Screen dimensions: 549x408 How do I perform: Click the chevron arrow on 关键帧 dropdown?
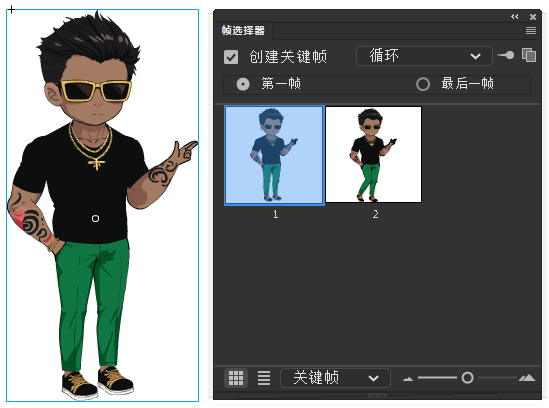pyautogui.click(x=374, y=378)
